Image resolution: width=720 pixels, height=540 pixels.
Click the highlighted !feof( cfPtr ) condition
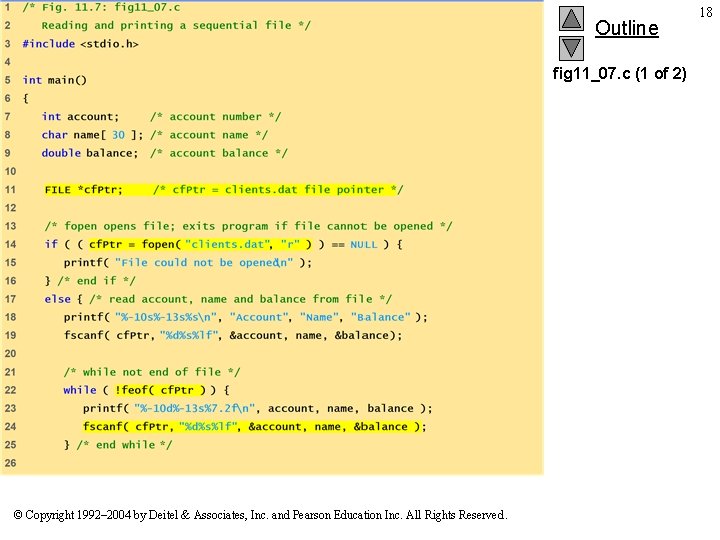tap(160, 390)
